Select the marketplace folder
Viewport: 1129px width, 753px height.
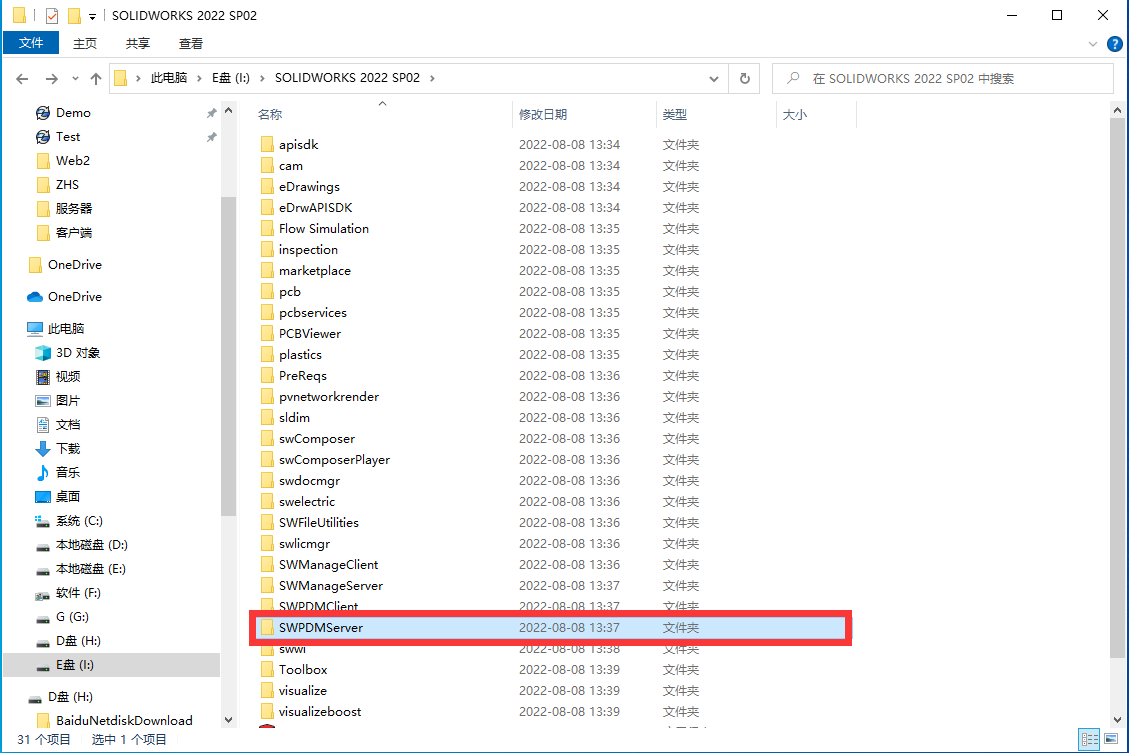(315, 271)
